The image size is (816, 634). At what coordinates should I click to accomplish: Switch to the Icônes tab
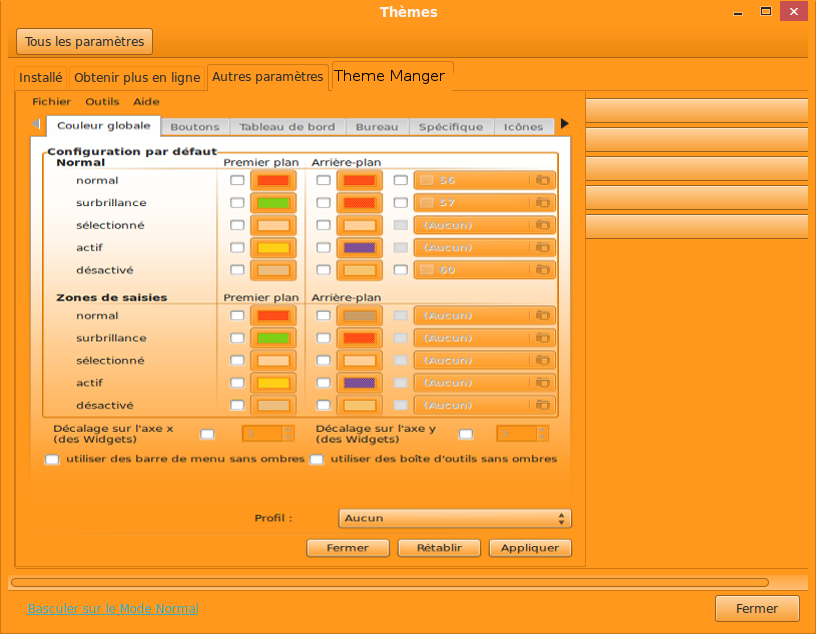coord(523,126)
